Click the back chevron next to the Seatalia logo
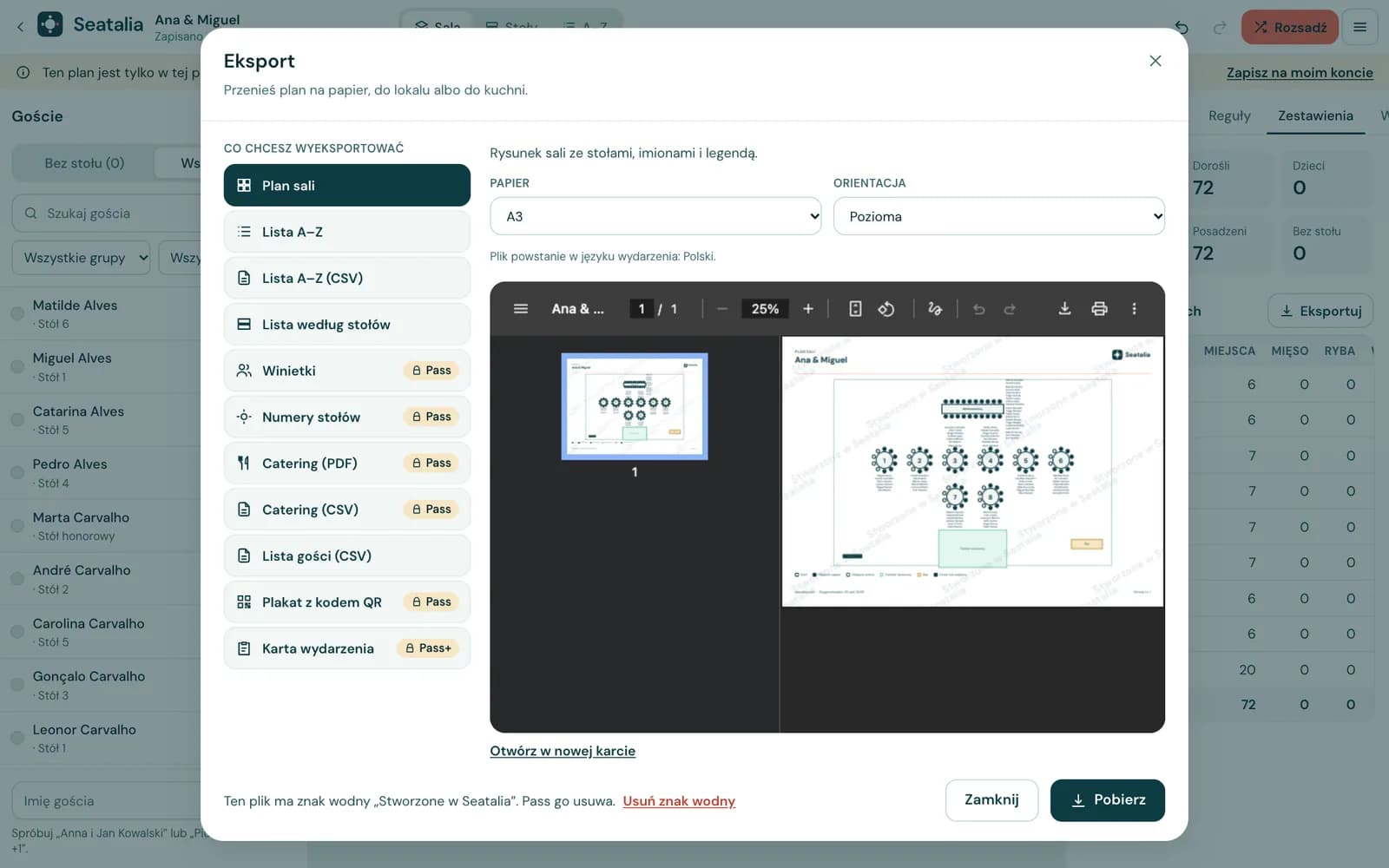 click(20, 26)
